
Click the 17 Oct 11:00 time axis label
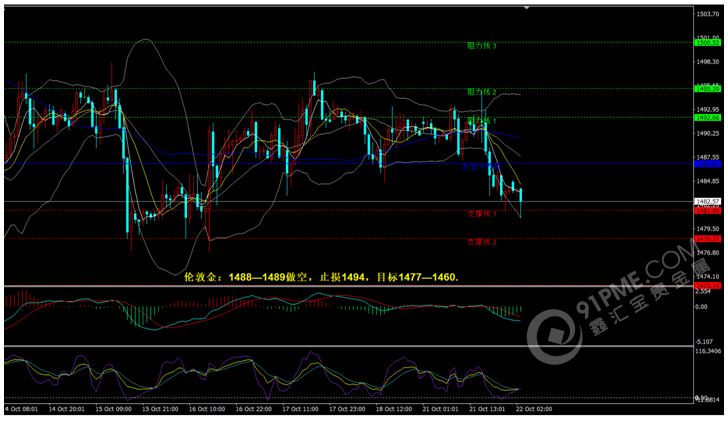pos(300,408)
